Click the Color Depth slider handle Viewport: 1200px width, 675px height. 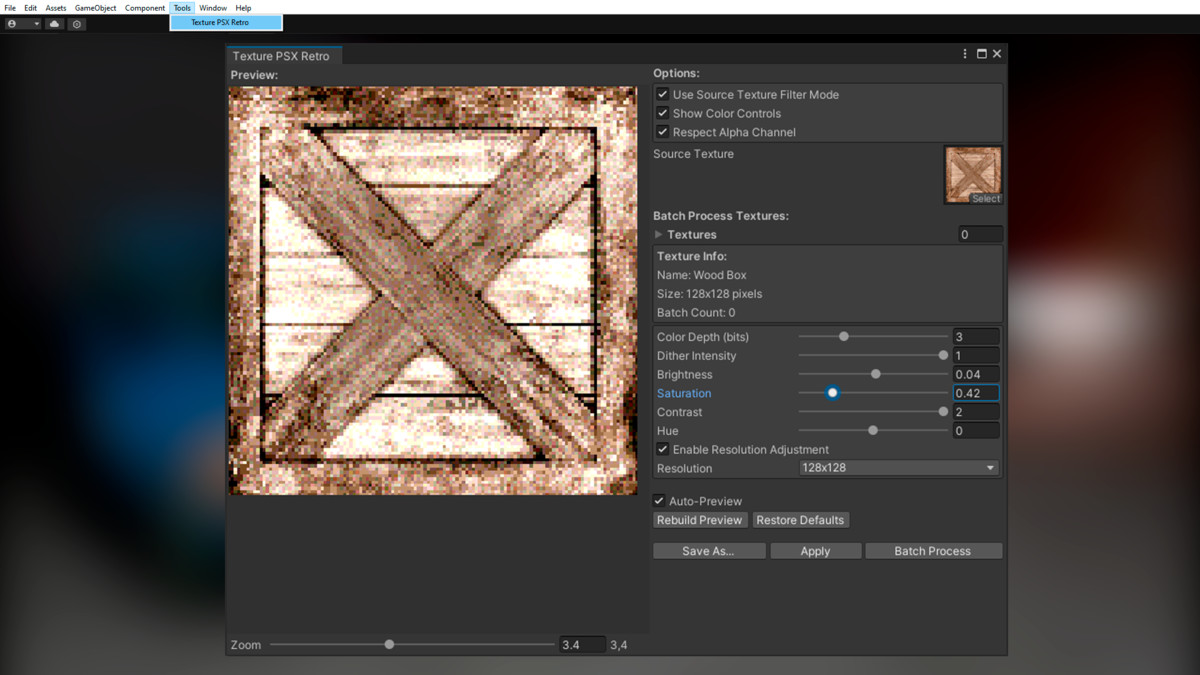[844, 337]
